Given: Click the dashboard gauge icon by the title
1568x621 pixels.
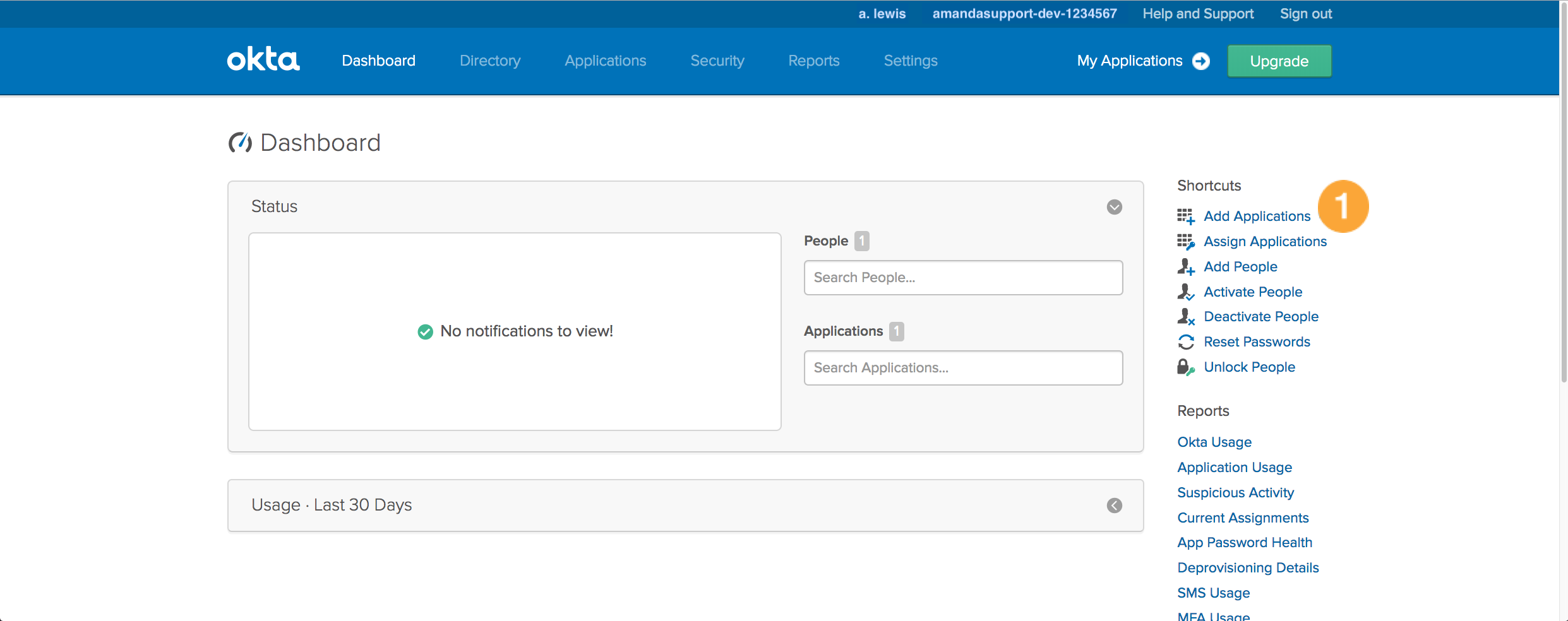Looking at the screenshot, I should (240, 143).
